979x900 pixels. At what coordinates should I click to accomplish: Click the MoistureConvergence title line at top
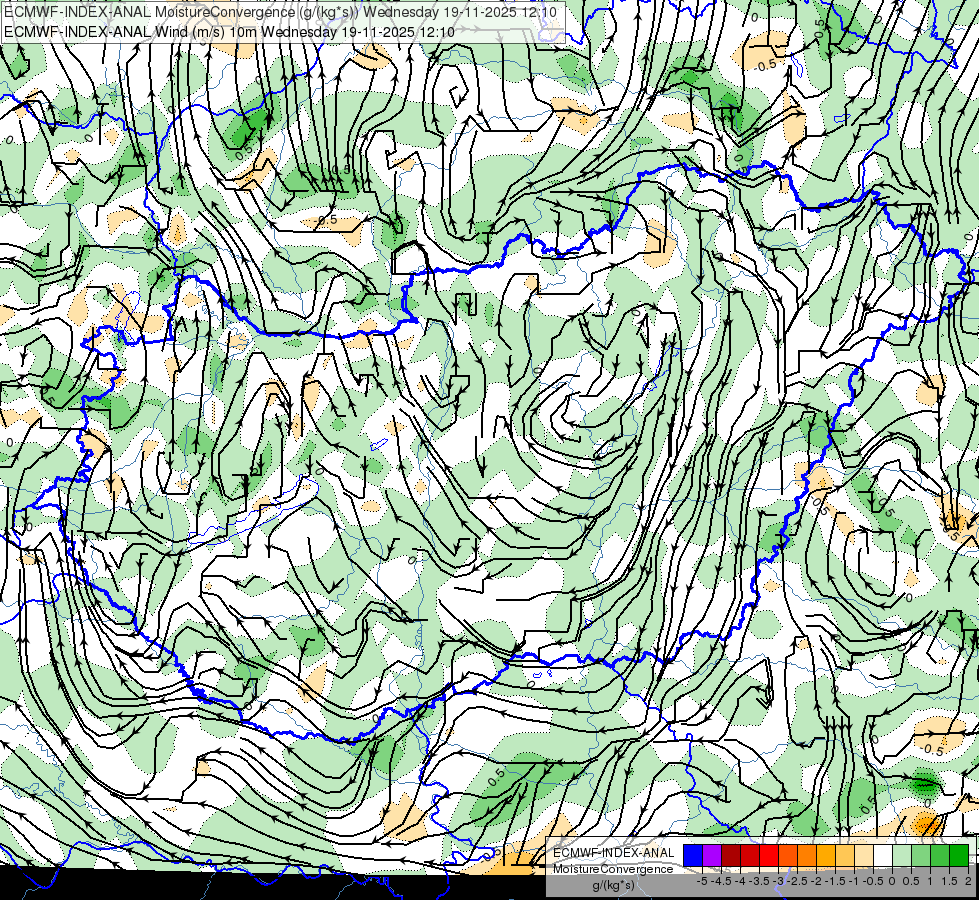tap(280, 12)
